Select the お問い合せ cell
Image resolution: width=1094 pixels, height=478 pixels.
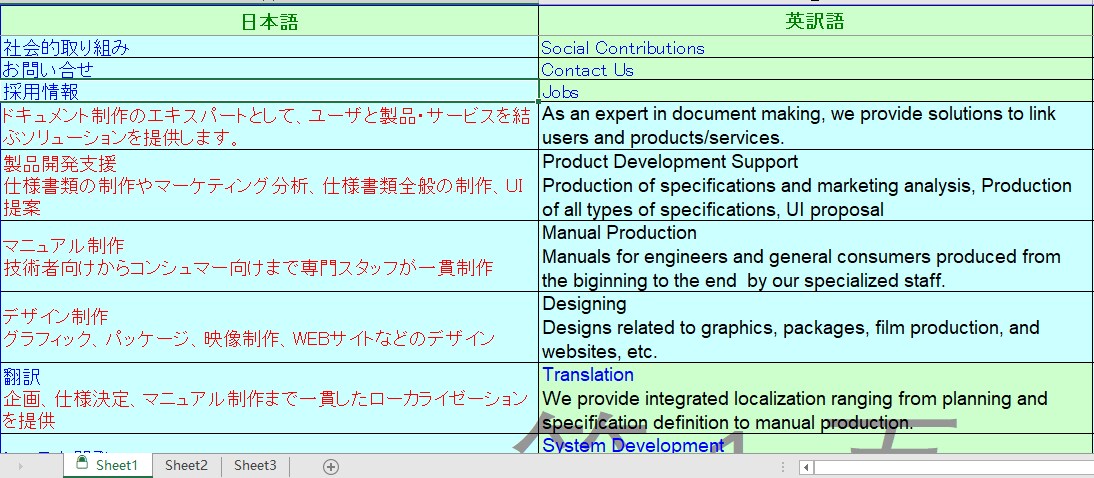coord(269,69)
